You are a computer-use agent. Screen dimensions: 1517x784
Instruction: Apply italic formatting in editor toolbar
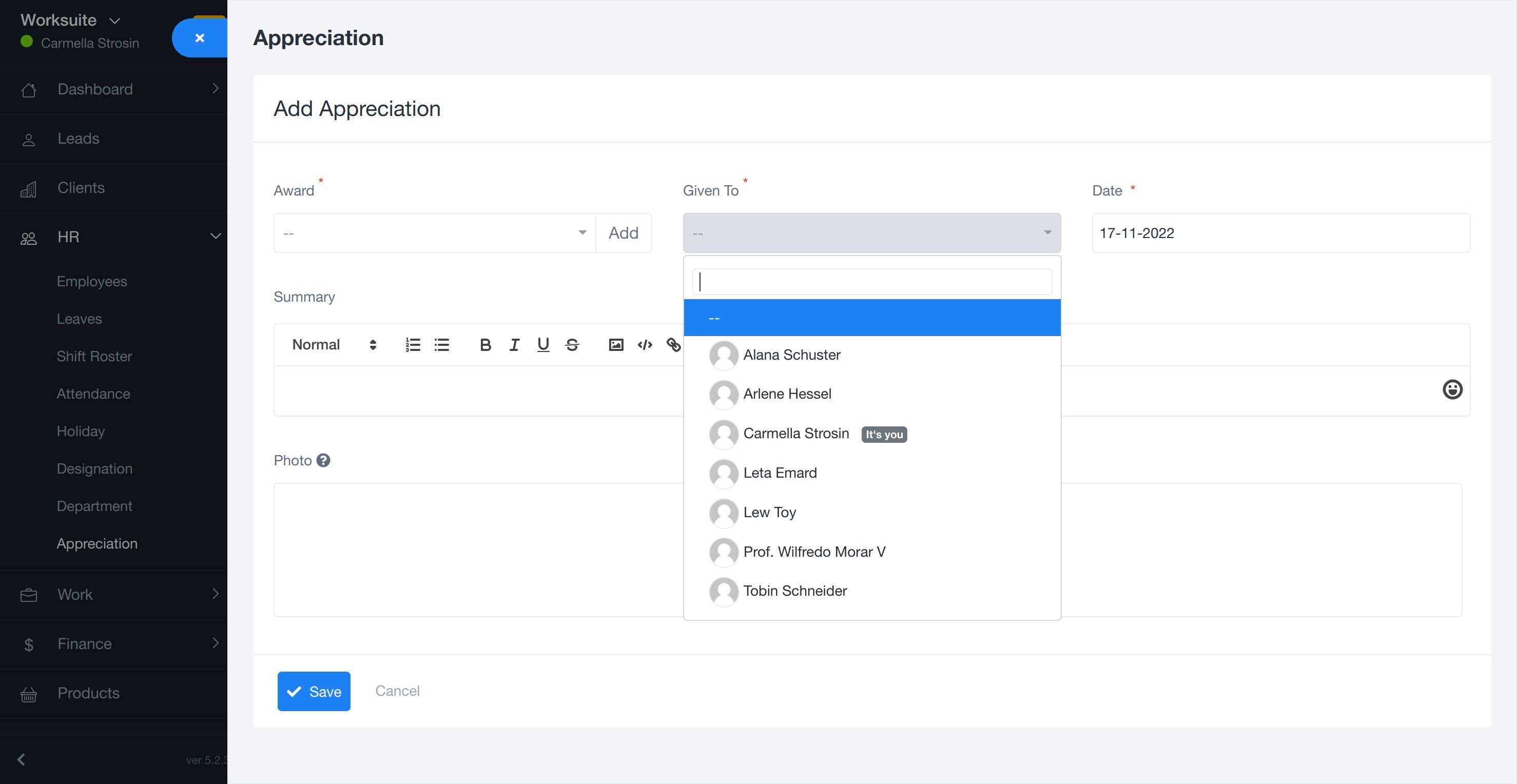514,345
